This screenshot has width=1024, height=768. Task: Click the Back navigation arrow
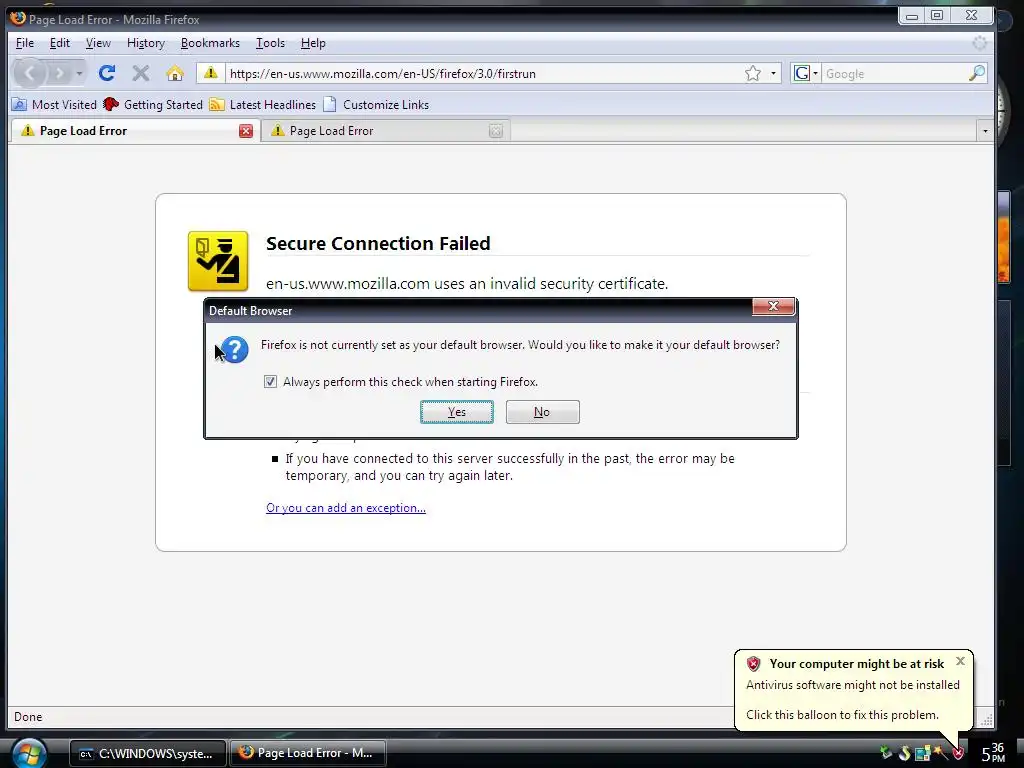click(29, 73)
